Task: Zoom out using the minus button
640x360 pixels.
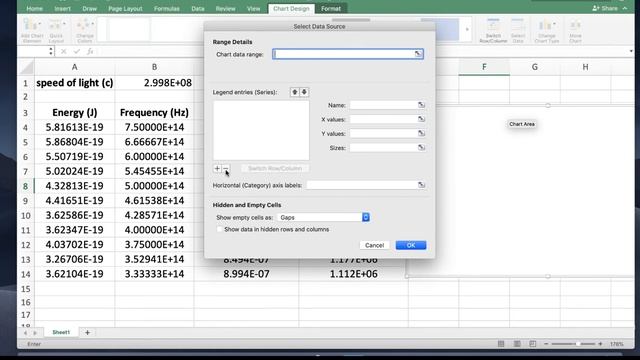Action: 546,344
